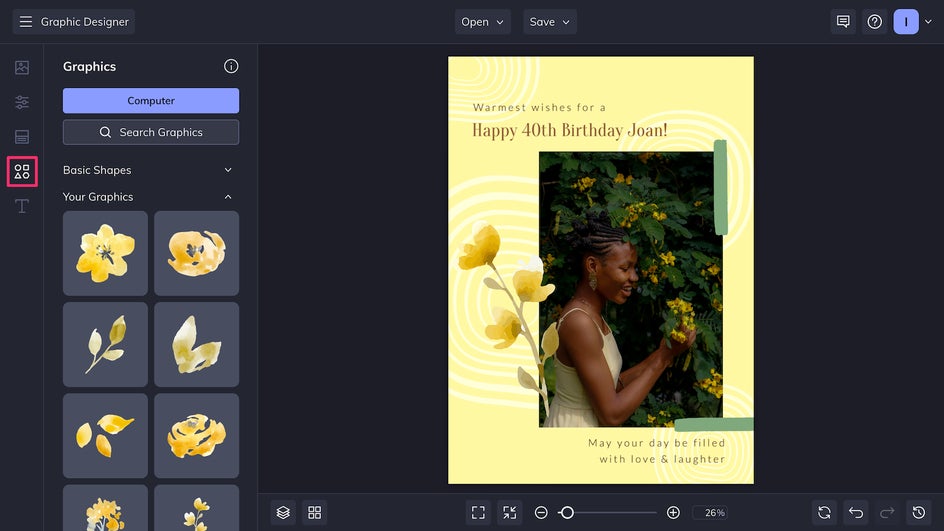944x531 pixels.
Task: Add the orange watercolor poppy graphic
Action: click(x=196, y=253)
